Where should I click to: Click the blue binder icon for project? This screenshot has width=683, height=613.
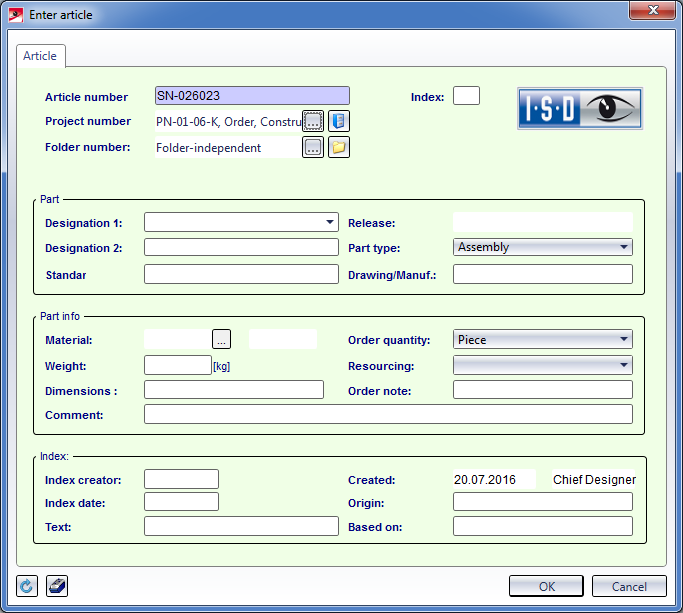(x=339, y=121)
